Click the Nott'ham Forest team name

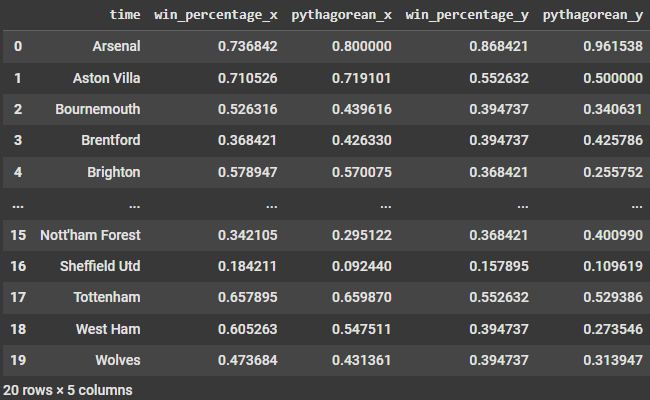[x=90, y=235]
